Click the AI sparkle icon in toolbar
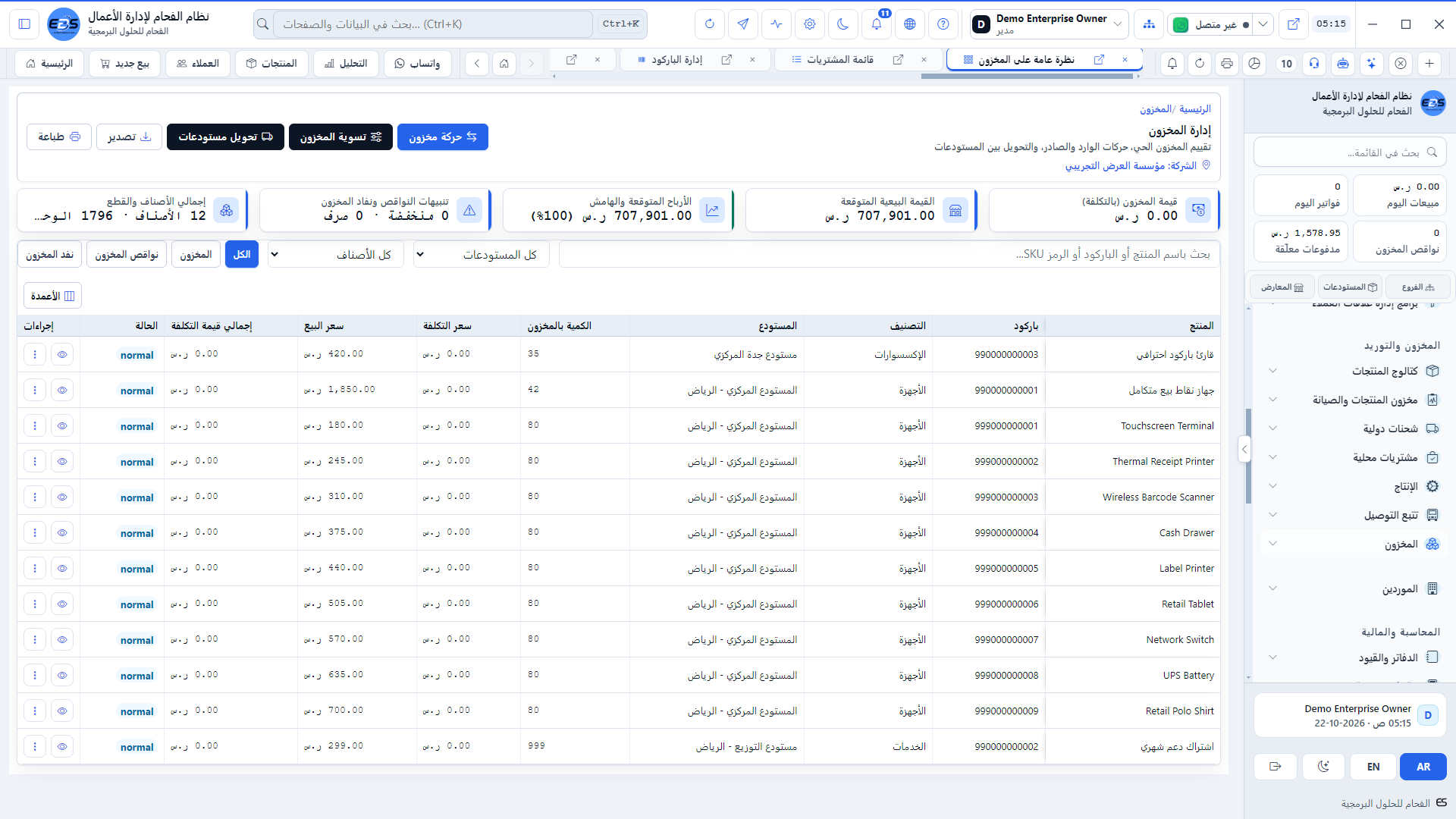1456x819 pixels. click(x=1372, y=64)
